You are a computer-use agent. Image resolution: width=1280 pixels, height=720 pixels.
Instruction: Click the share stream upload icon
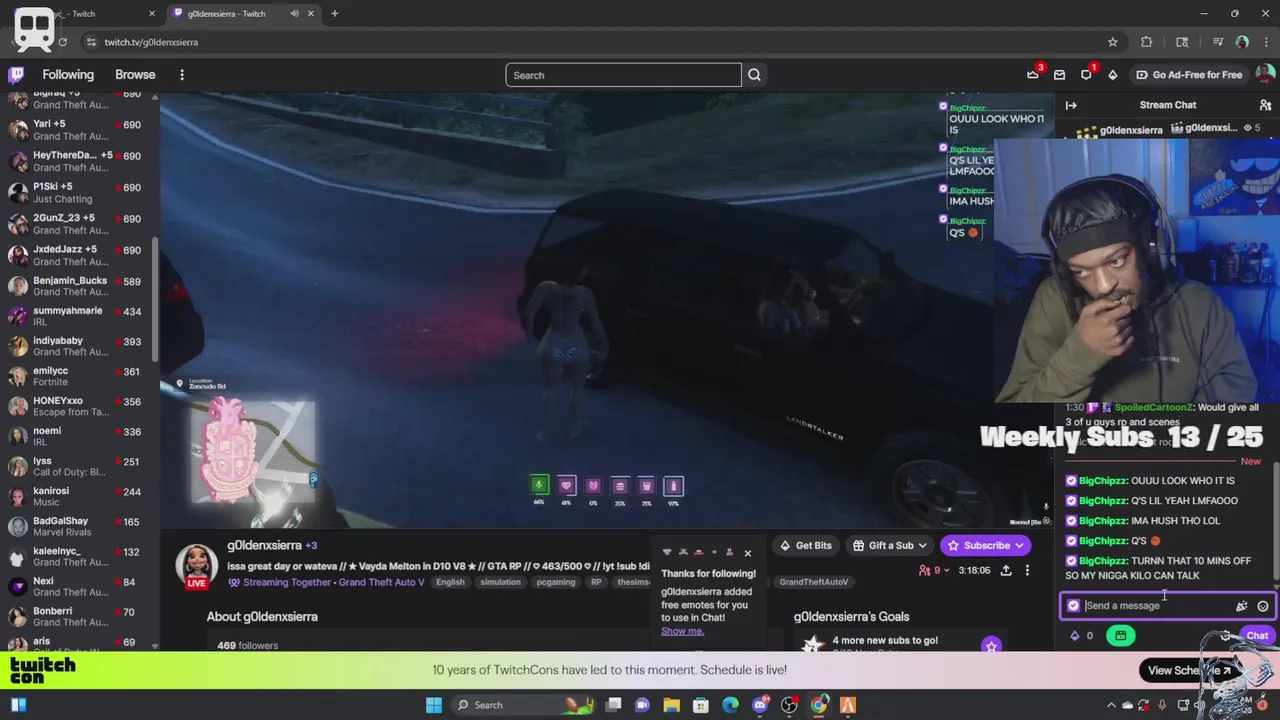1006,571
